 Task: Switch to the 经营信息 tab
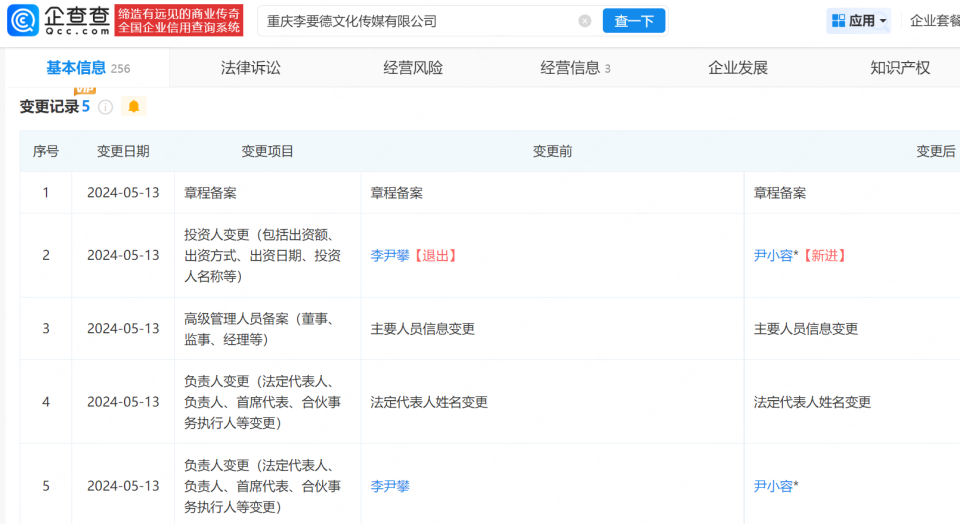[575, 68]
